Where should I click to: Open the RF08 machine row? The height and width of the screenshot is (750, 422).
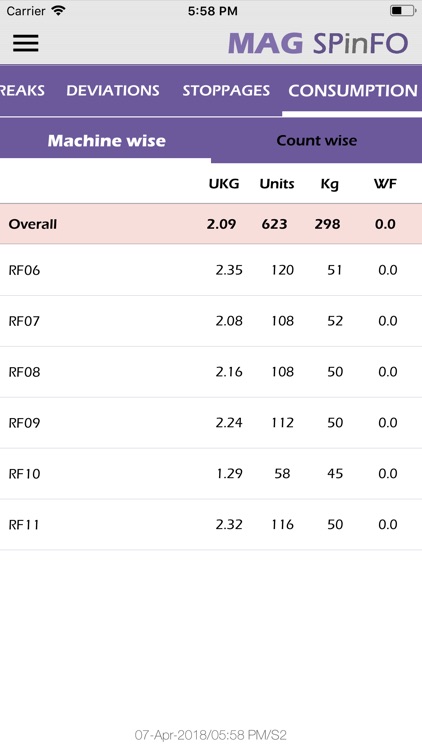[211, 372]
